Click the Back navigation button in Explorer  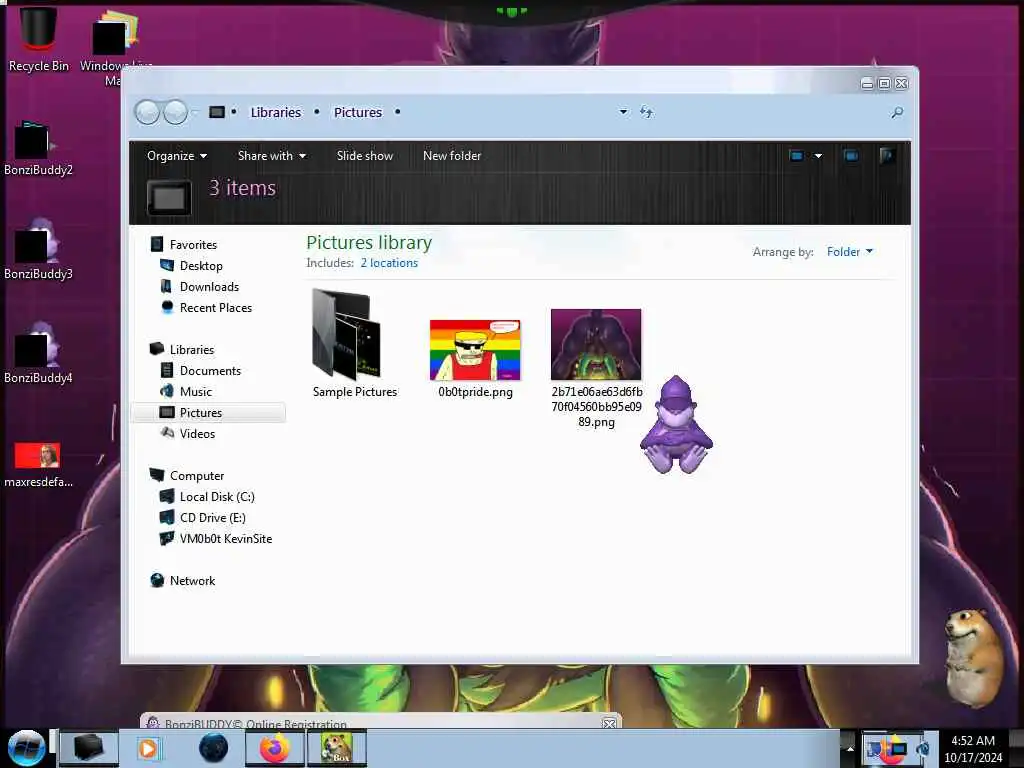click(147, 112)
